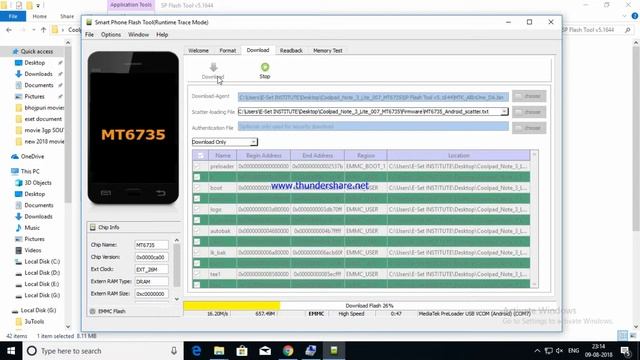Click the Download arrow icon
640x360 pixels.
(213, 67)
